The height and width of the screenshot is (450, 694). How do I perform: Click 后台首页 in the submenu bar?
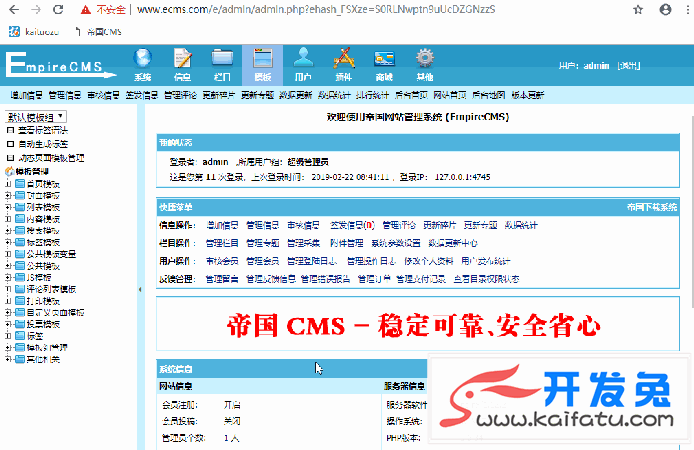pos(411,95)
